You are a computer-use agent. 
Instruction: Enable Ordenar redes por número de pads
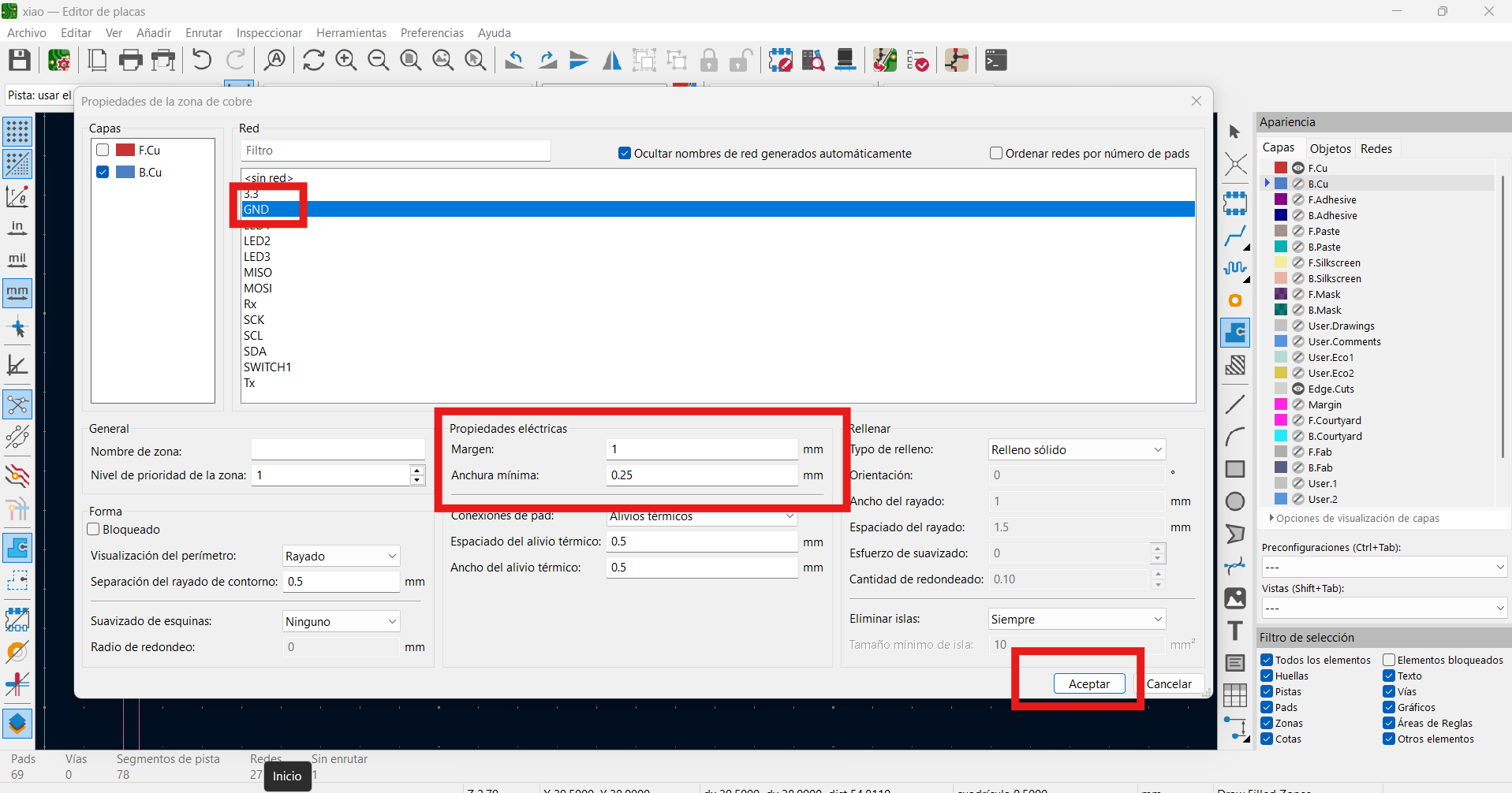pyautogui.click(x=996, y=153)
